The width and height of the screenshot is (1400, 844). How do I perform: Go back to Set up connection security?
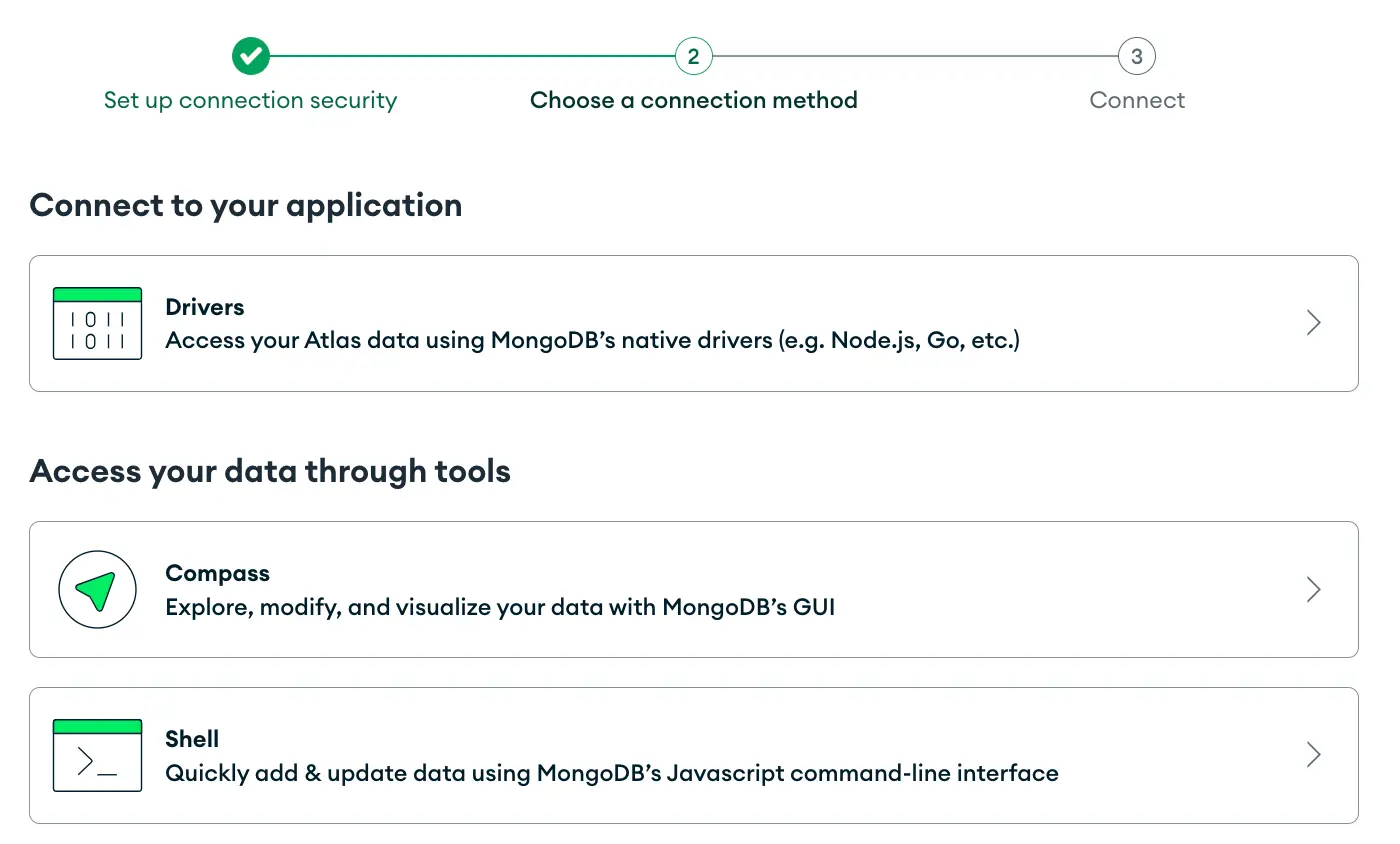pyautogui.click(x=250, y=100)
